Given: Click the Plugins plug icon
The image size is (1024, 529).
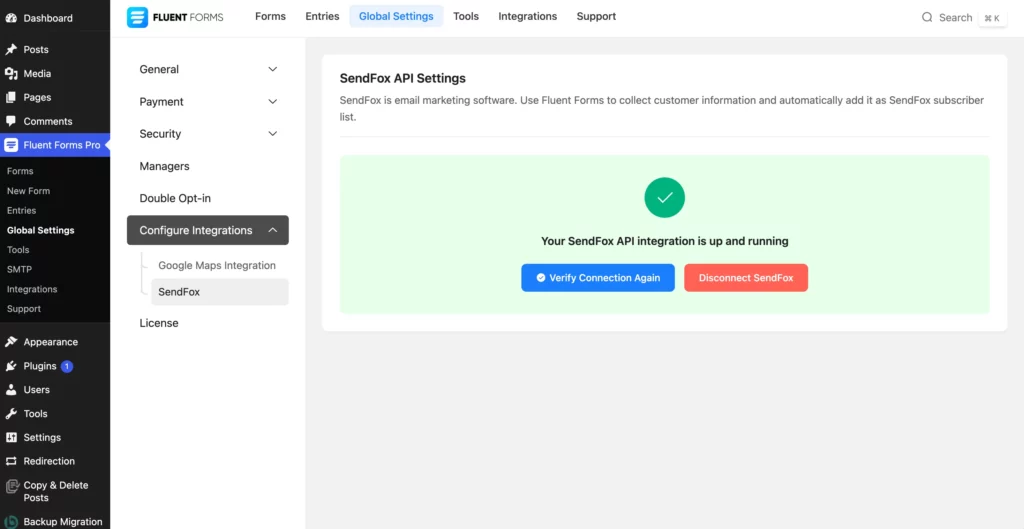Looking at the screenshot, I should pos(11,366).
